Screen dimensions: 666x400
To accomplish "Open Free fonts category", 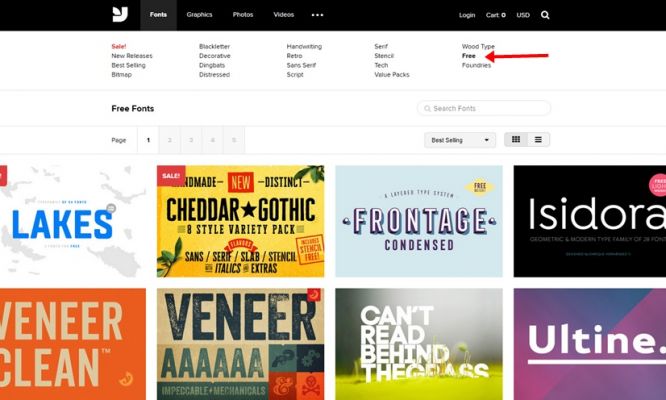I will coord(468,56).
